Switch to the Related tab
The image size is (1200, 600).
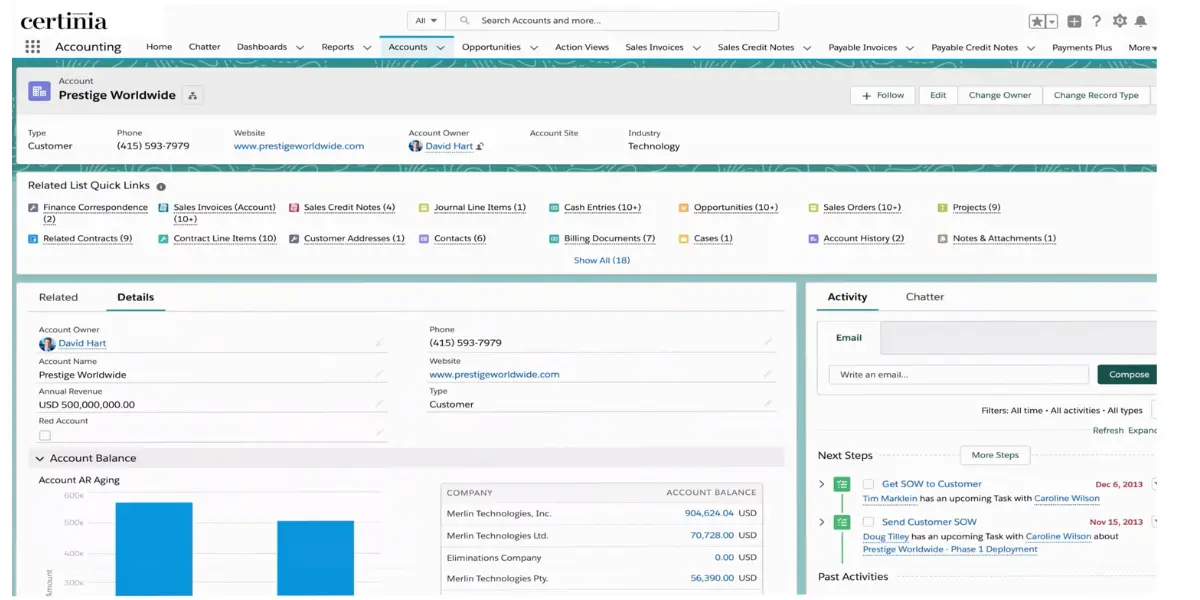tap(58, 297)
